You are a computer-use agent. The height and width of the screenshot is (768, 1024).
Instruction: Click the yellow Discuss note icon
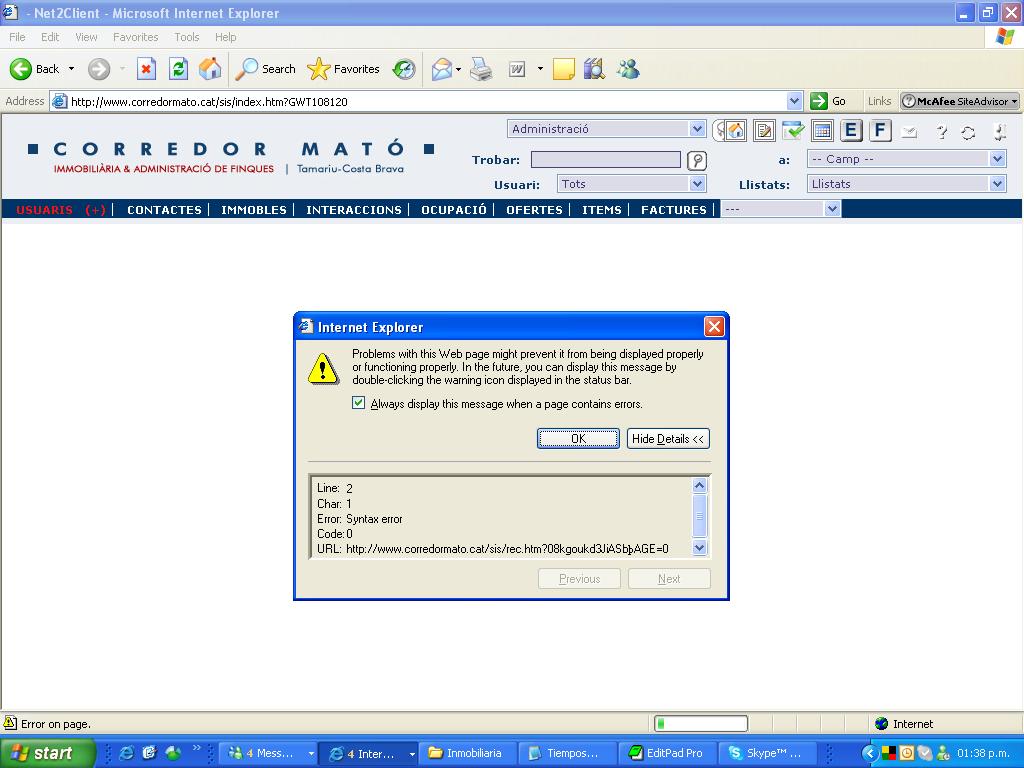[564, 69]
